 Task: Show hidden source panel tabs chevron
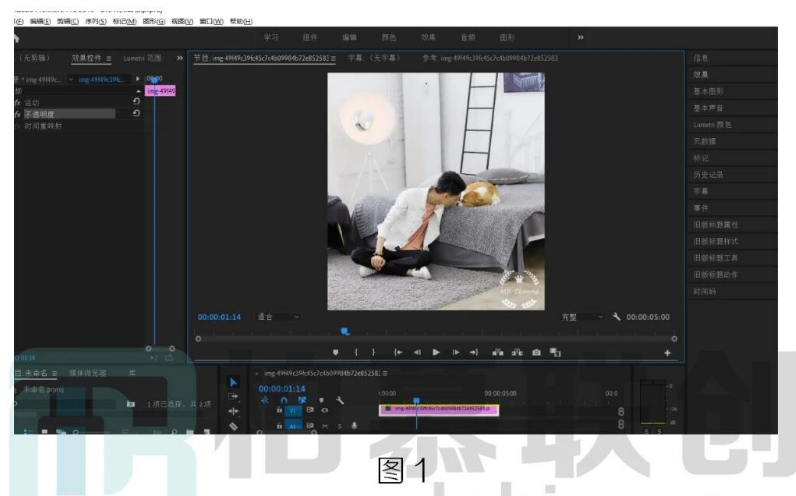pyautogui.click(x=180, y=58)
